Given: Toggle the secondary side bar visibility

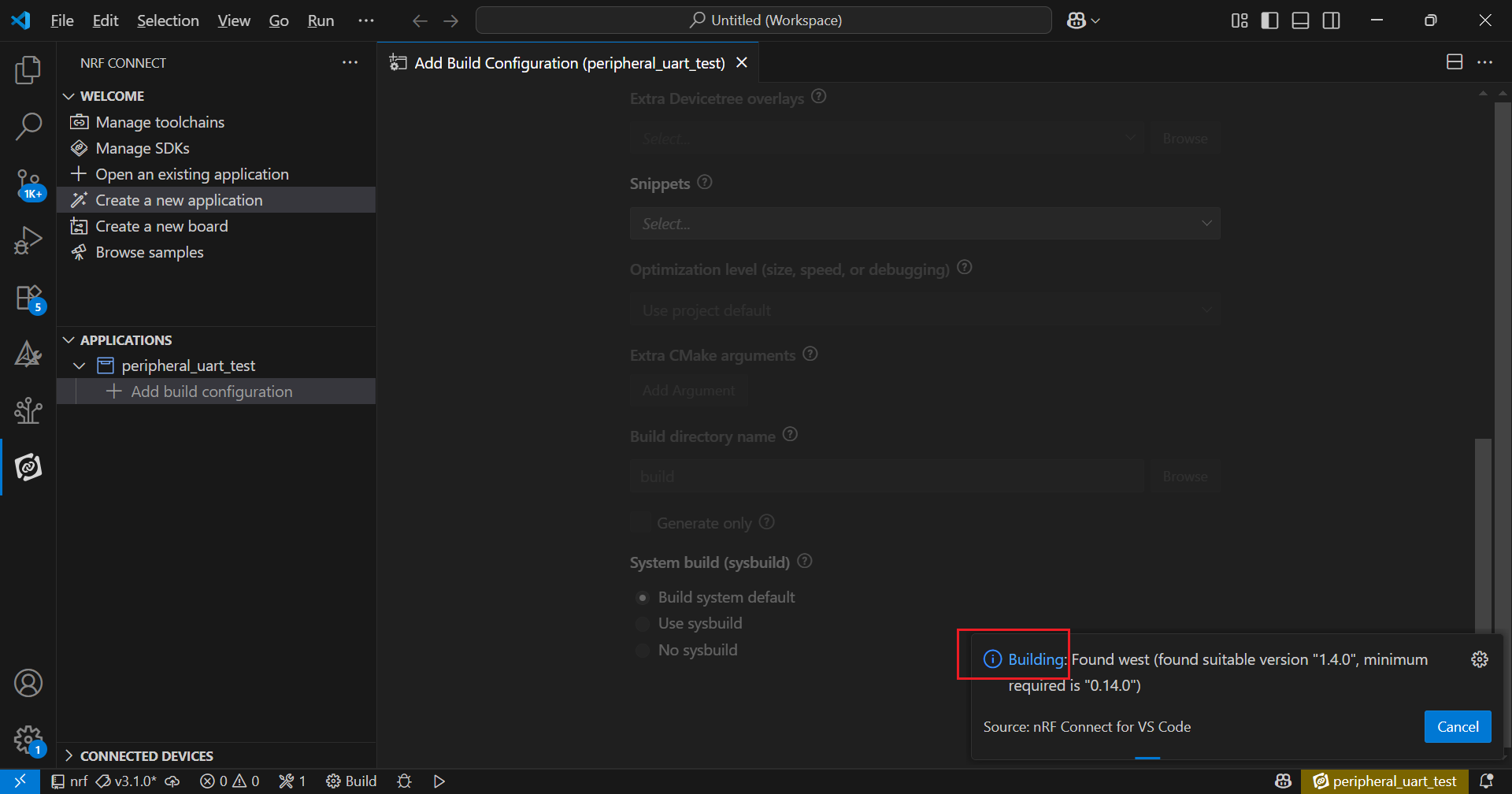Looking at the screenshot, I should [x=1332, y=20].
